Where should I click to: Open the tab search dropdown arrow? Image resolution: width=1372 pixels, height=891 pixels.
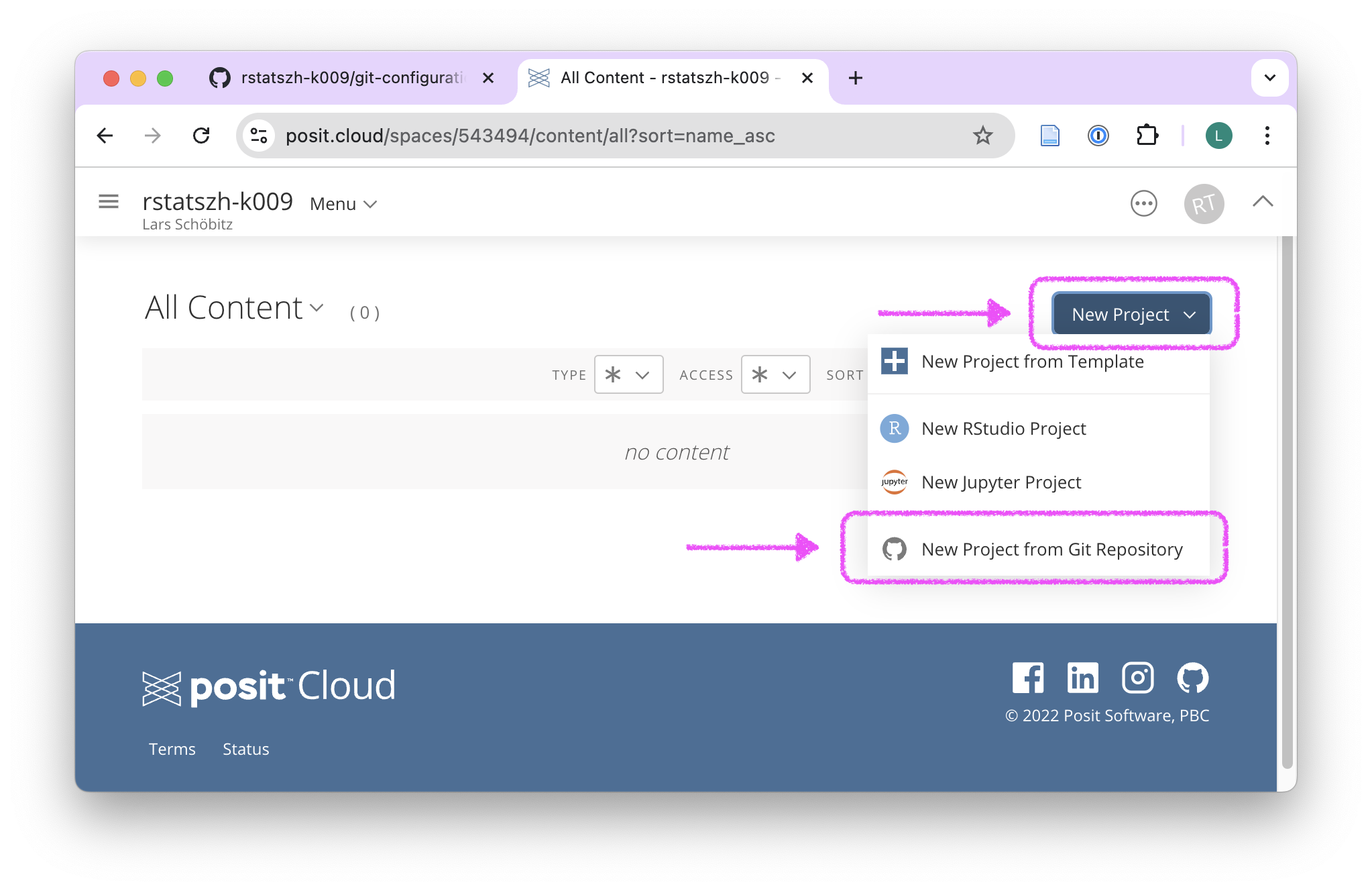point(1269,78)
